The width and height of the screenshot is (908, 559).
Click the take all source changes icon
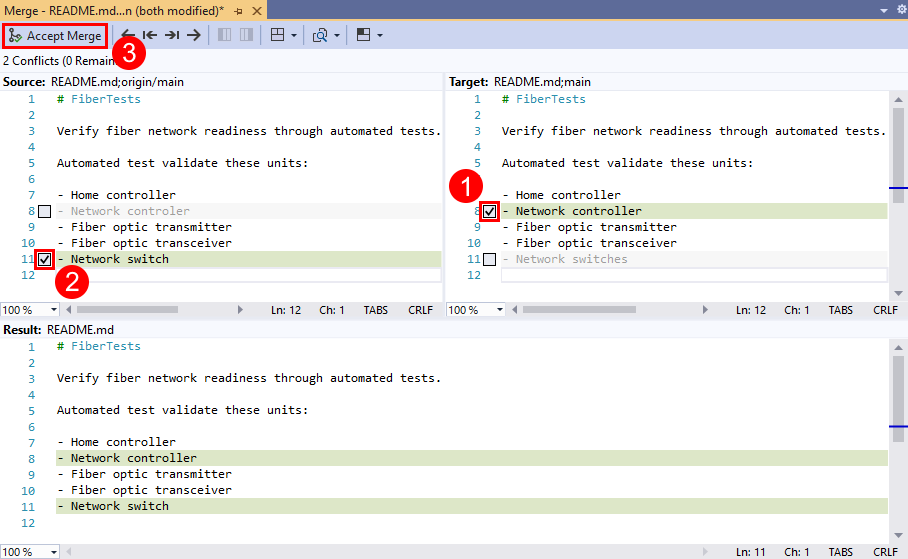223,35
